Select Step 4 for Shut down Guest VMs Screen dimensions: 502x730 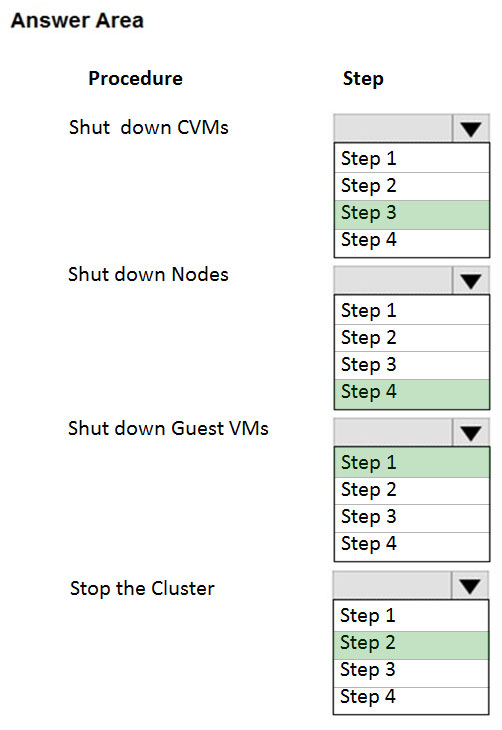412,546
